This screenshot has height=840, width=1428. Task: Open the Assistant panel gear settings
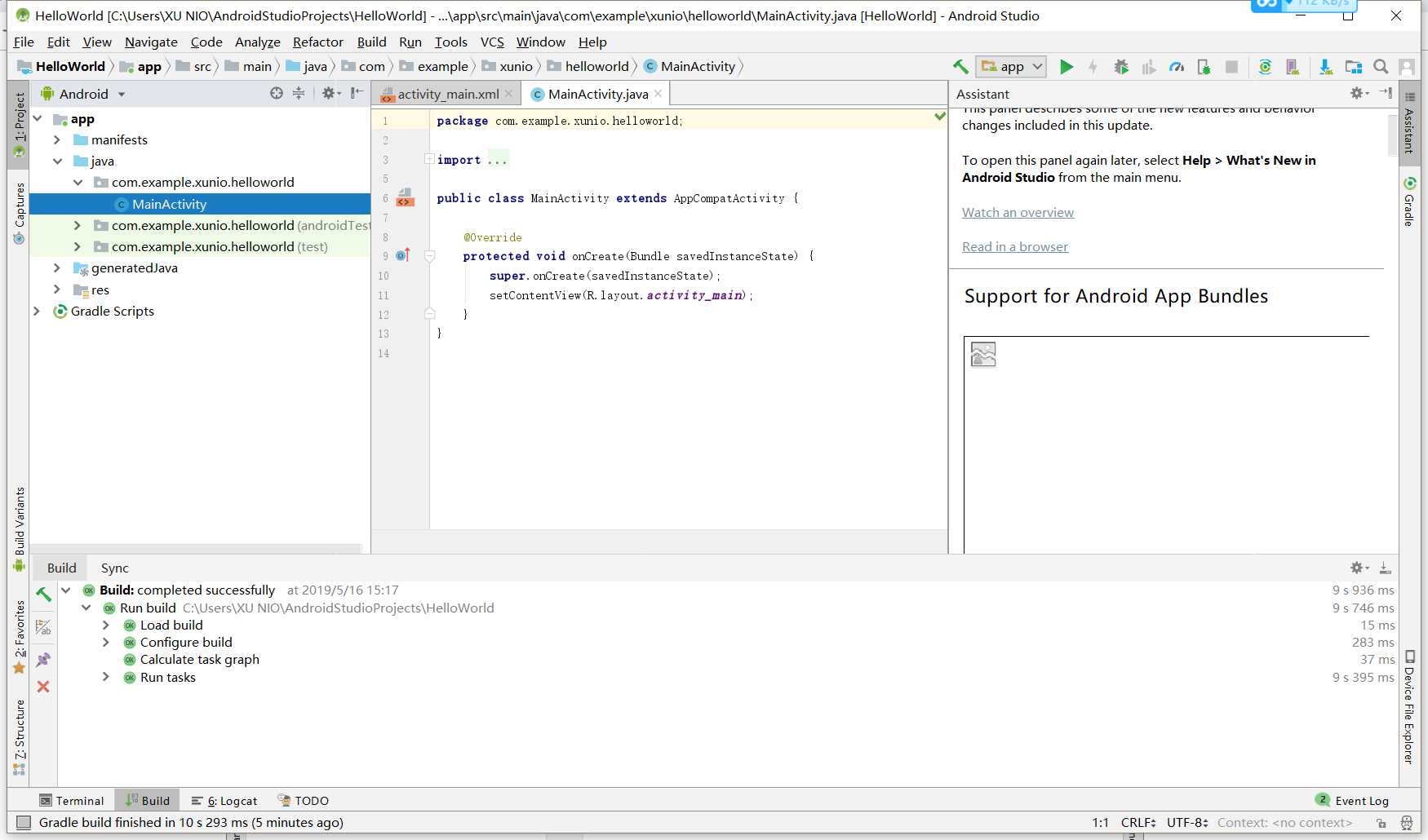tap(1359, 93)
